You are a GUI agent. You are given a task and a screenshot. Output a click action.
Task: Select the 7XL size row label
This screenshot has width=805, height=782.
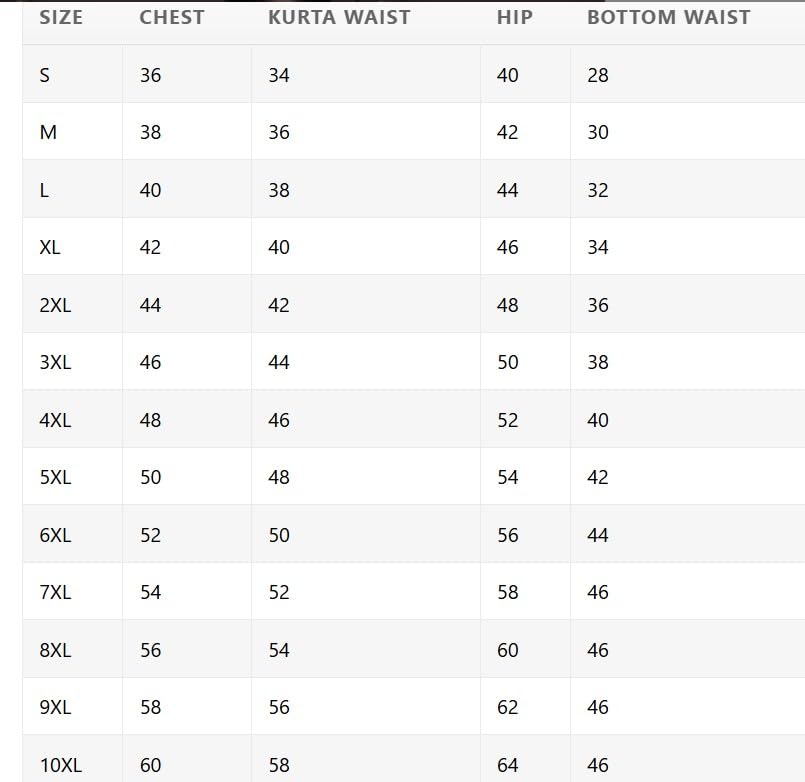point(55,593)
